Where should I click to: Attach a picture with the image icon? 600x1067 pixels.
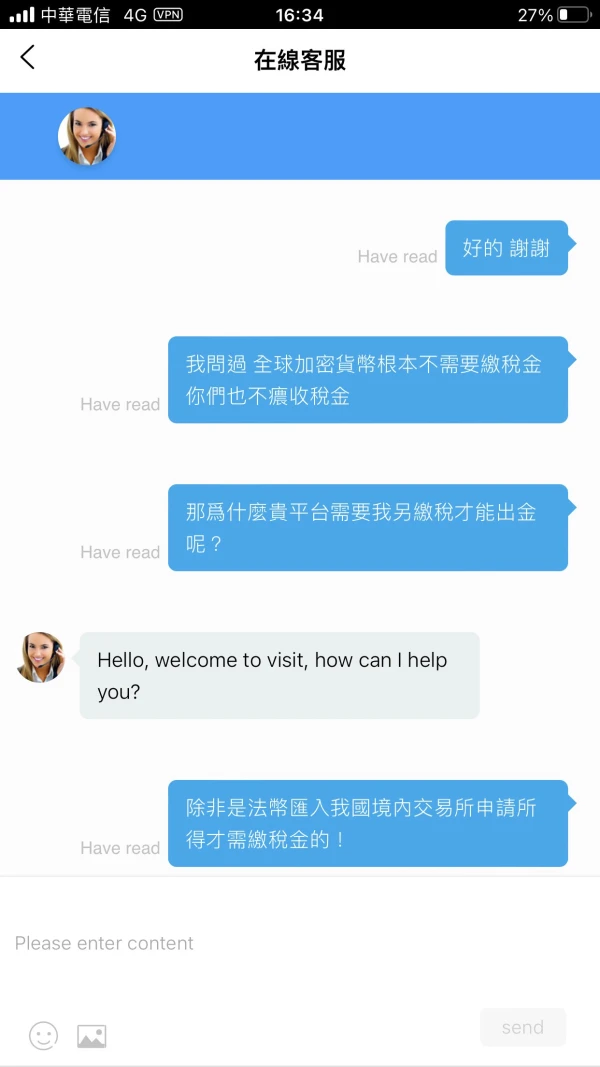click(x=92, y=1036)
